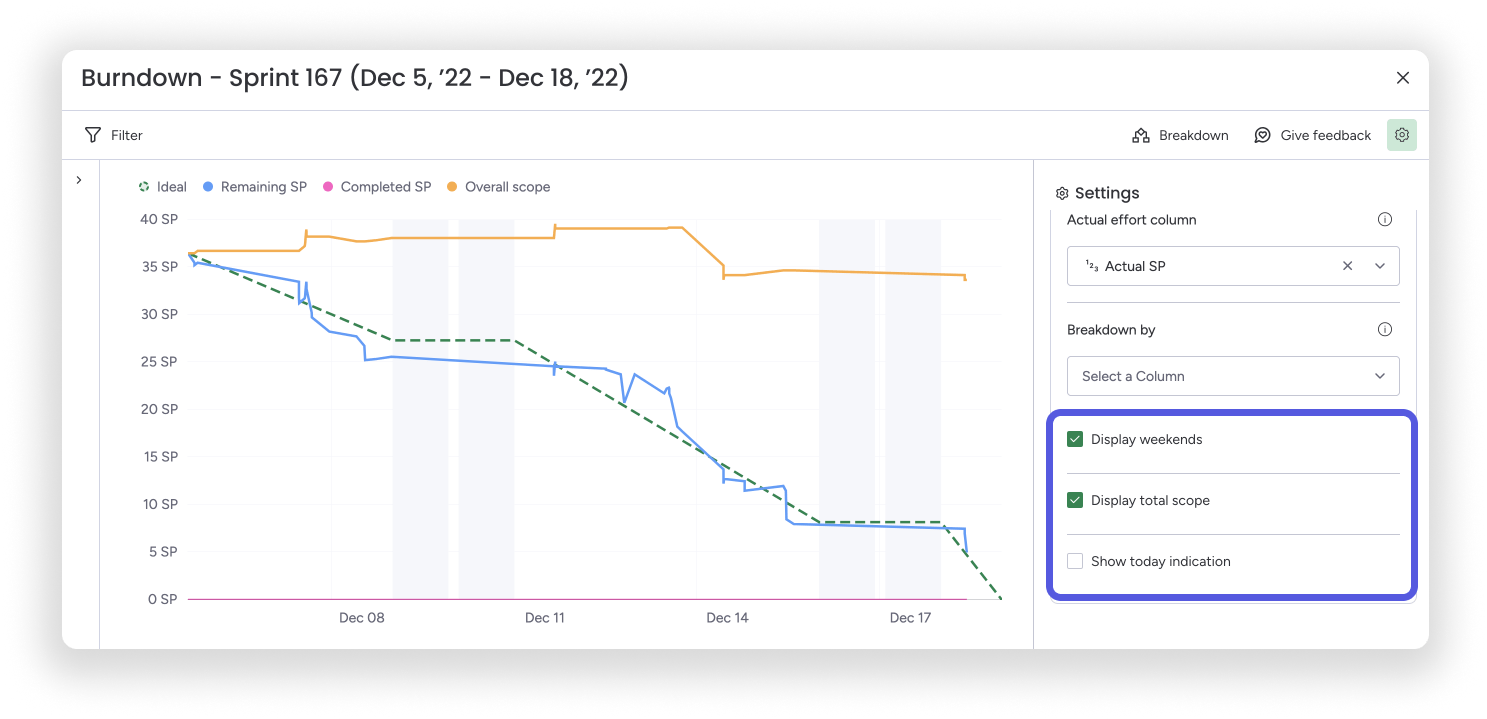
Task: Uncheck the Display weekends checkbox
Action: tap(1075, 438)
